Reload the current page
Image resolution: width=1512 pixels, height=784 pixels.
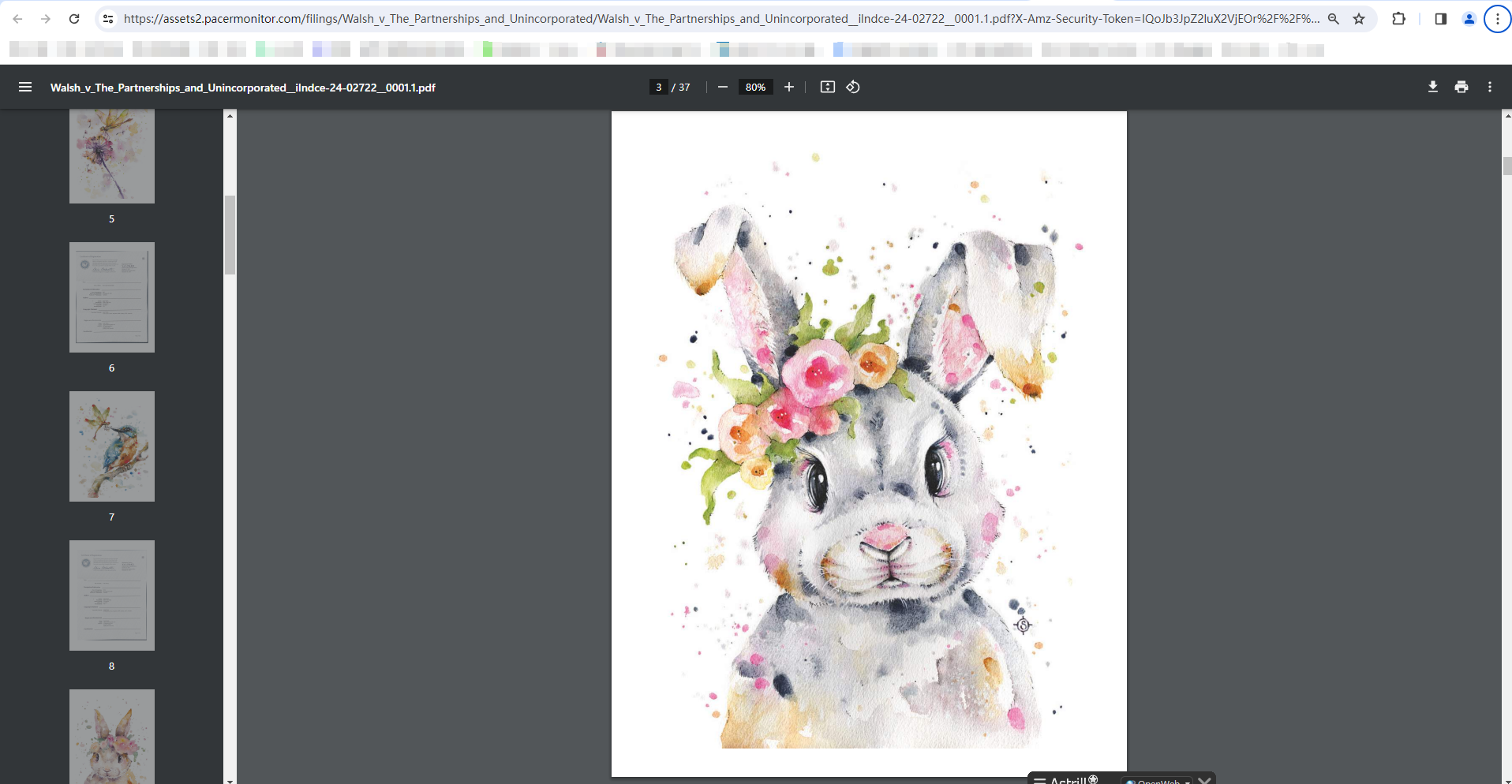coord(74,19)
